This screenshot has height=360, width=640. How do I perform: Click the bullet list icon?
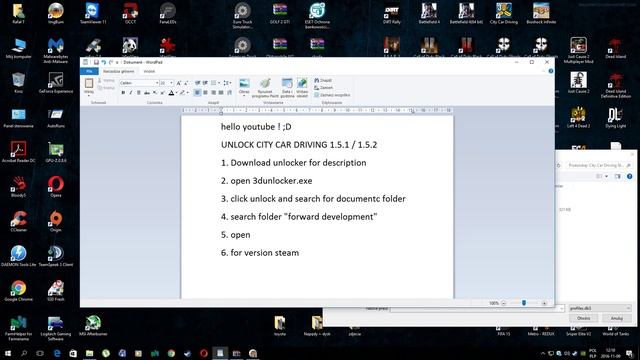click(213, 83)
